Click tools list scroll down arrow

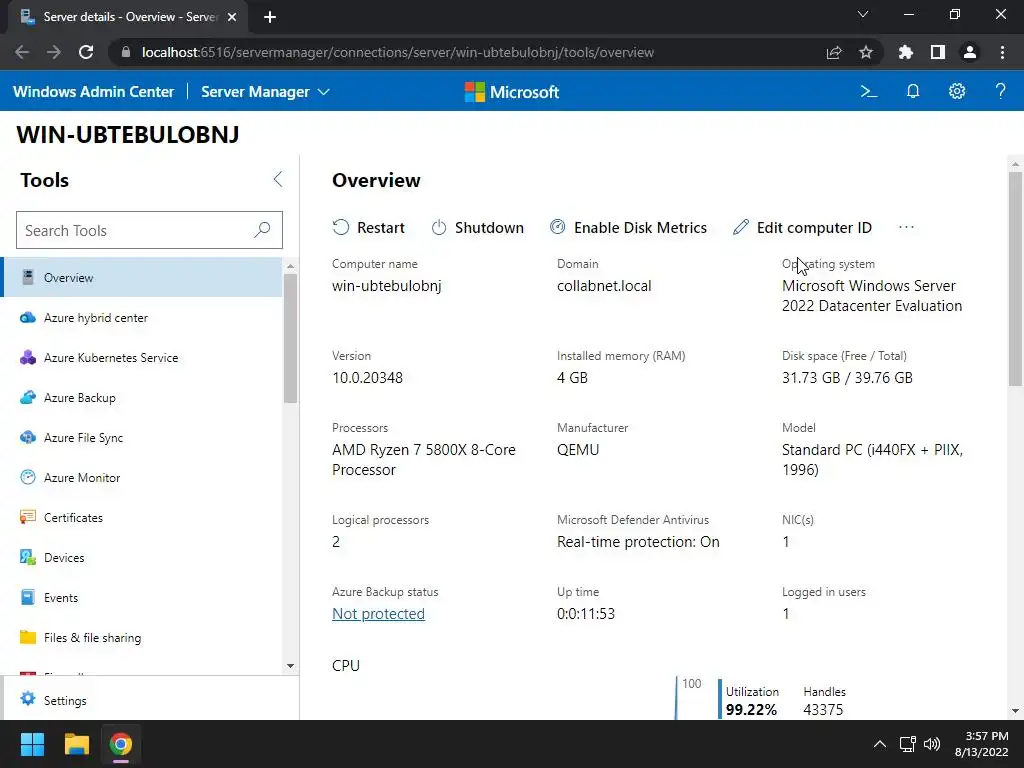291,666
